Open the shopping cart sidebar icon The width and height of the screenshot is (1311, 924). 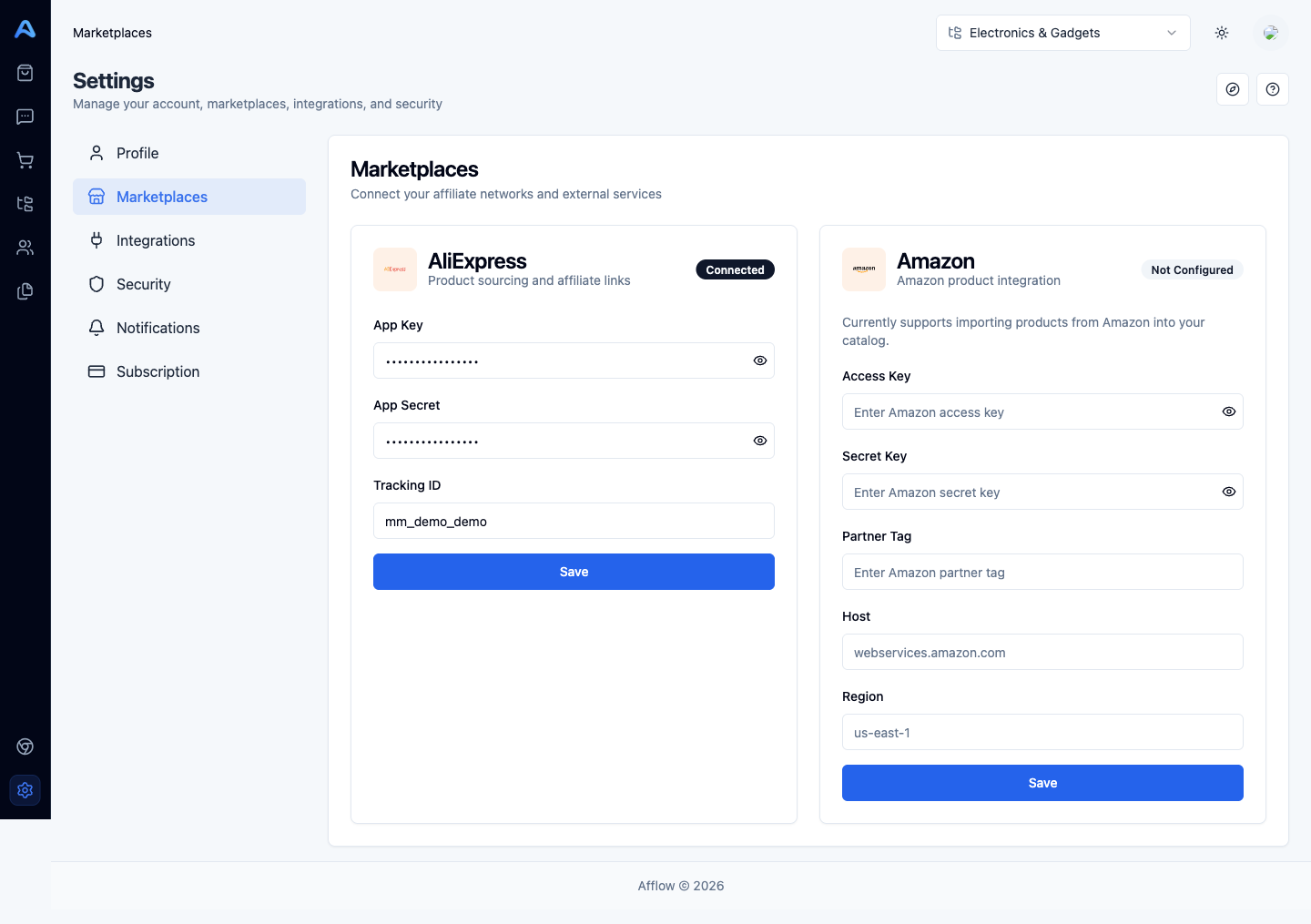(25, 160)
